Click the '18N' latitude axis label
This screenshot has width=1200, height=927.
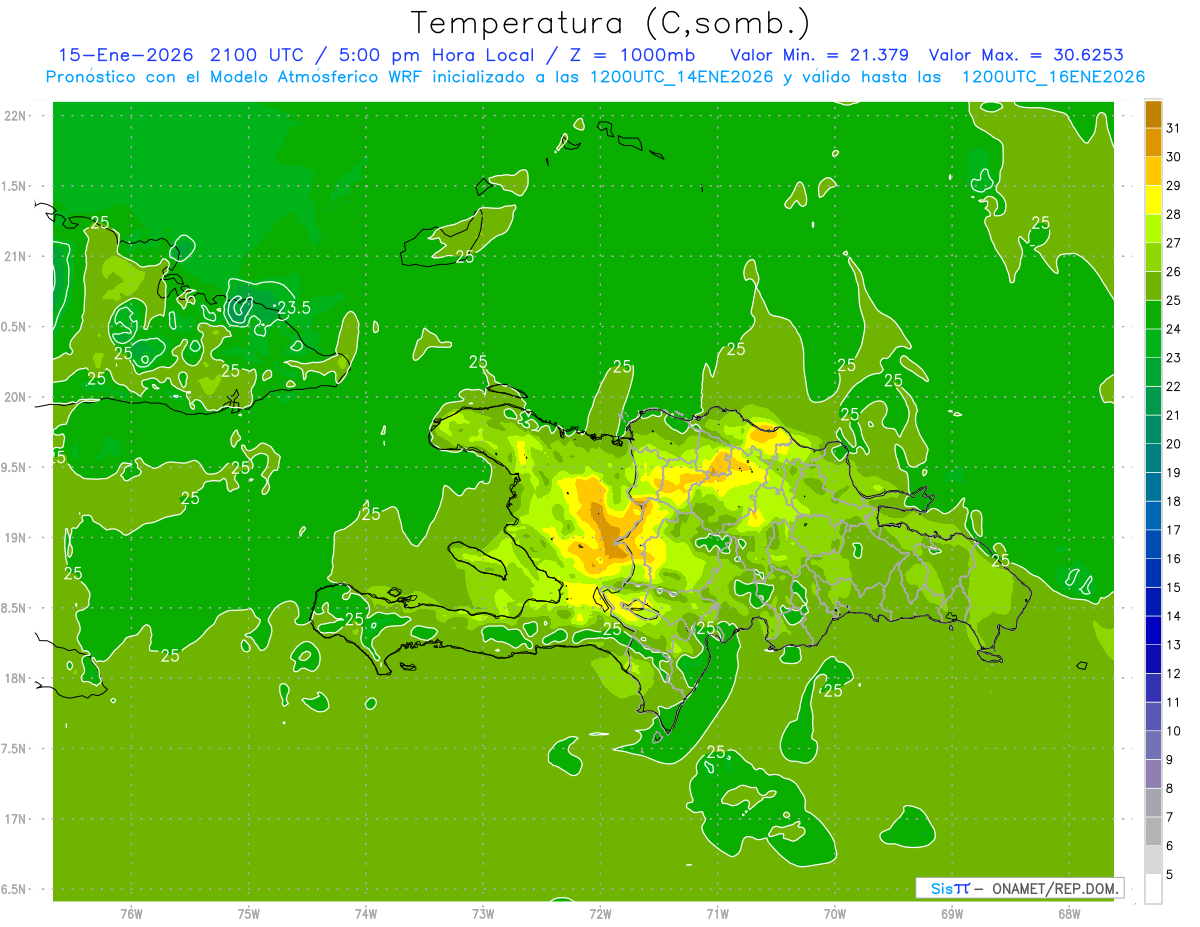[15, 678]
